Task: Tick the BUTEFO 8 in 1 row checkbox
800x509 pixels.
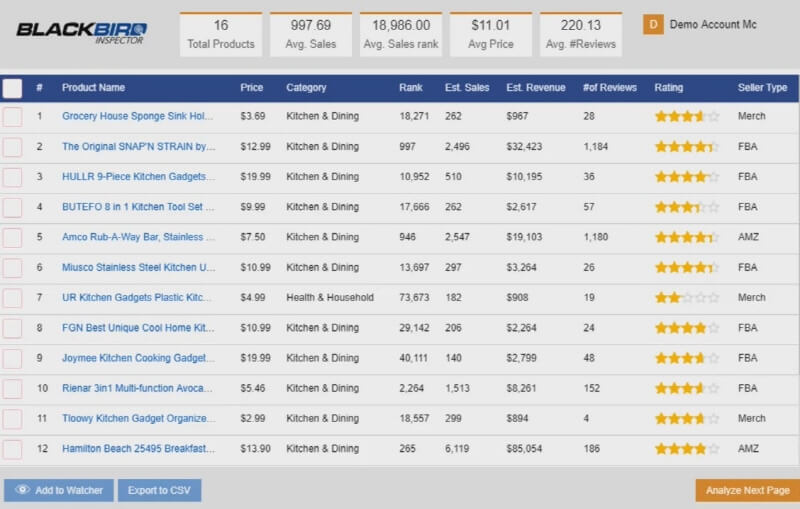Action: click(12, 207)
